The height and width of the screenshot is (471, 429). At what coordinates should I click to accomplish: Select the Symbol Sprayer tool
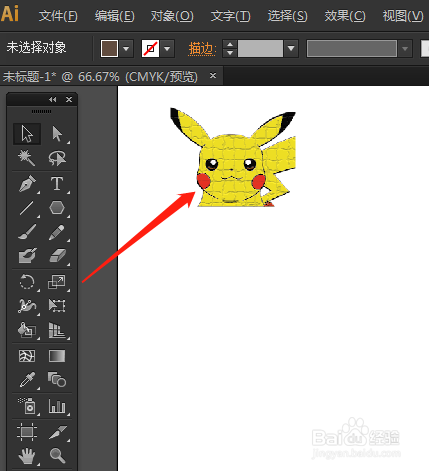point(27,406)
